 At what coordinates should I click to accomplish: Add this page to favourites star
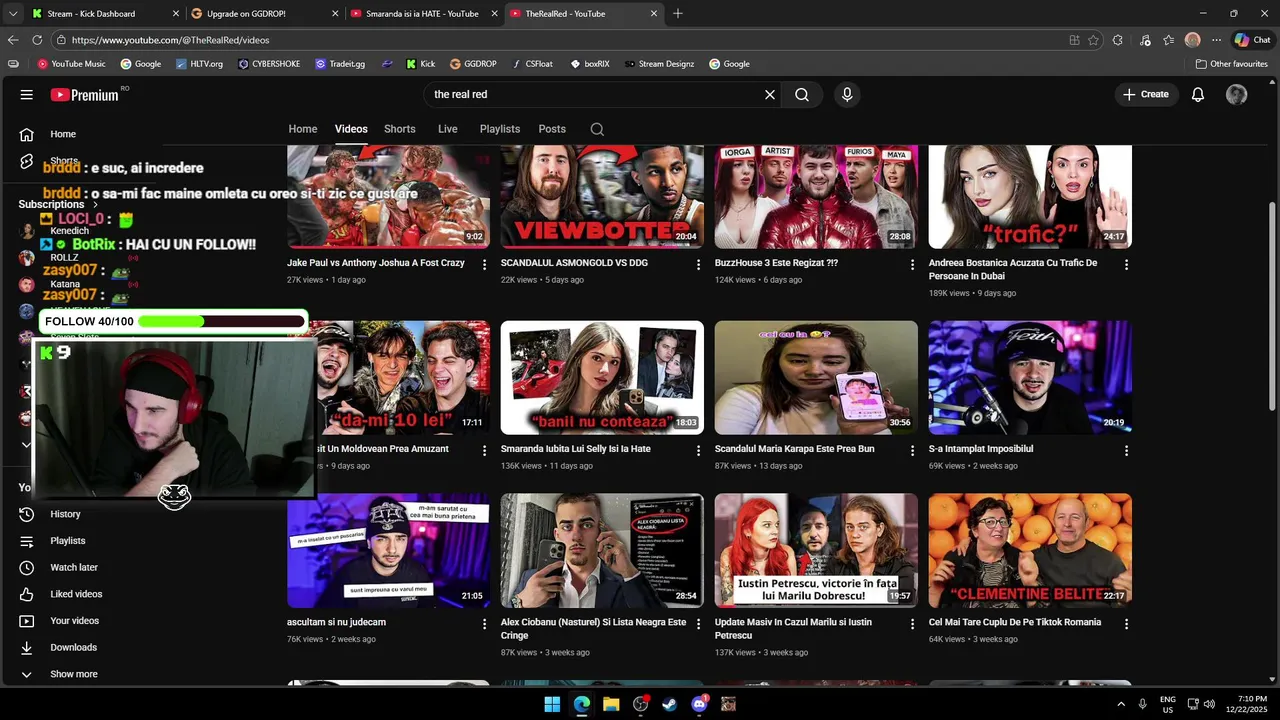point(1093,40)
